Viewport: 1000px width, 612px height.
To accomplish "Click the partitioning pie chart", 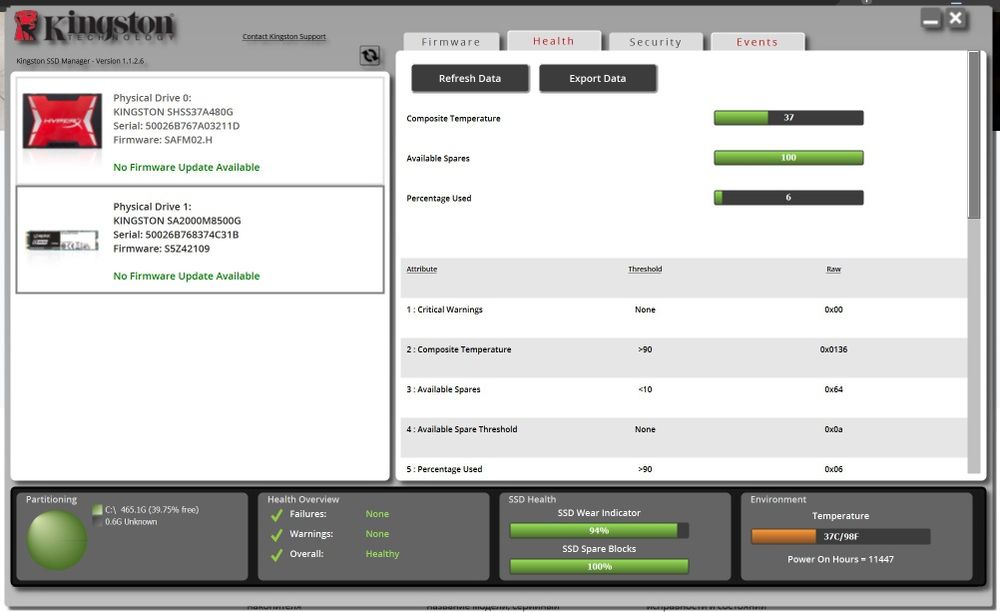I will 57,540.
